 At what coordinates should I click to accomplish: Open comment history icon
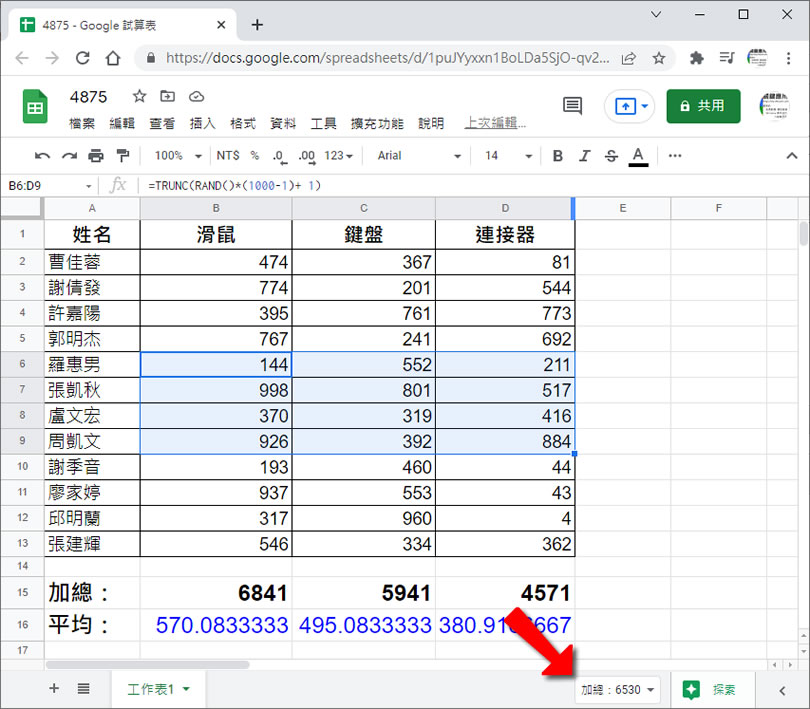tap(572, 106)
